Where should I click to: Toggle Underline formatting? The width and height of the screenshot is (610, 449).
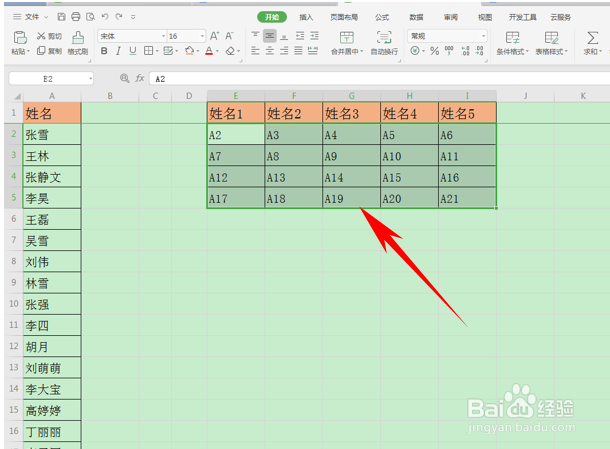[133, 51]
